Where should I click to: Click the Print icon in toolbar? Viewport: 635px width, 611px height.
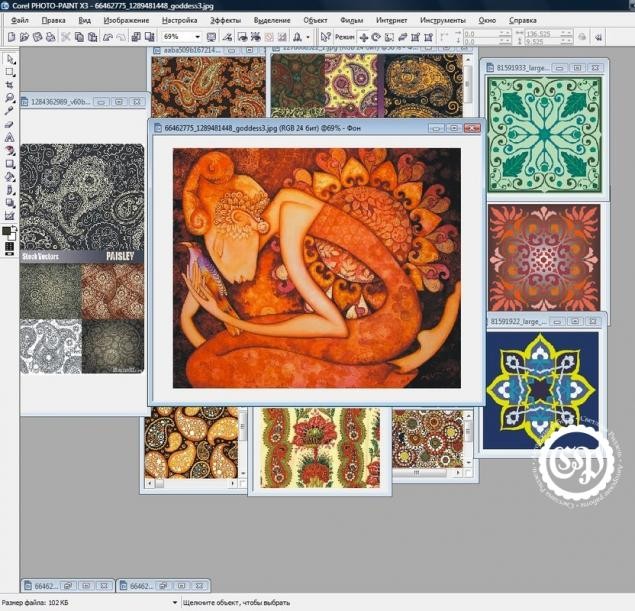pos(51,37)
